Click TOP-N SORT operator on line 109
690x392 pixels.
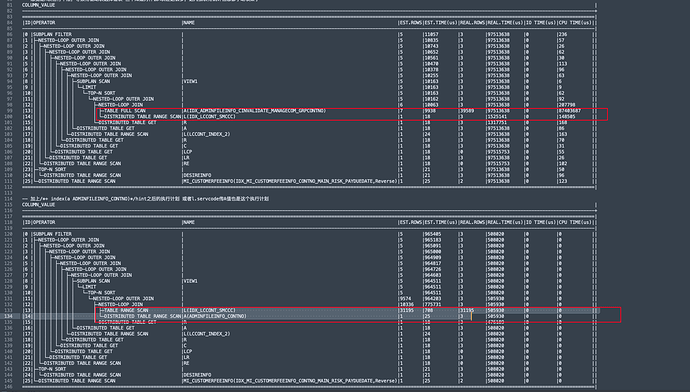pos(52,169)
